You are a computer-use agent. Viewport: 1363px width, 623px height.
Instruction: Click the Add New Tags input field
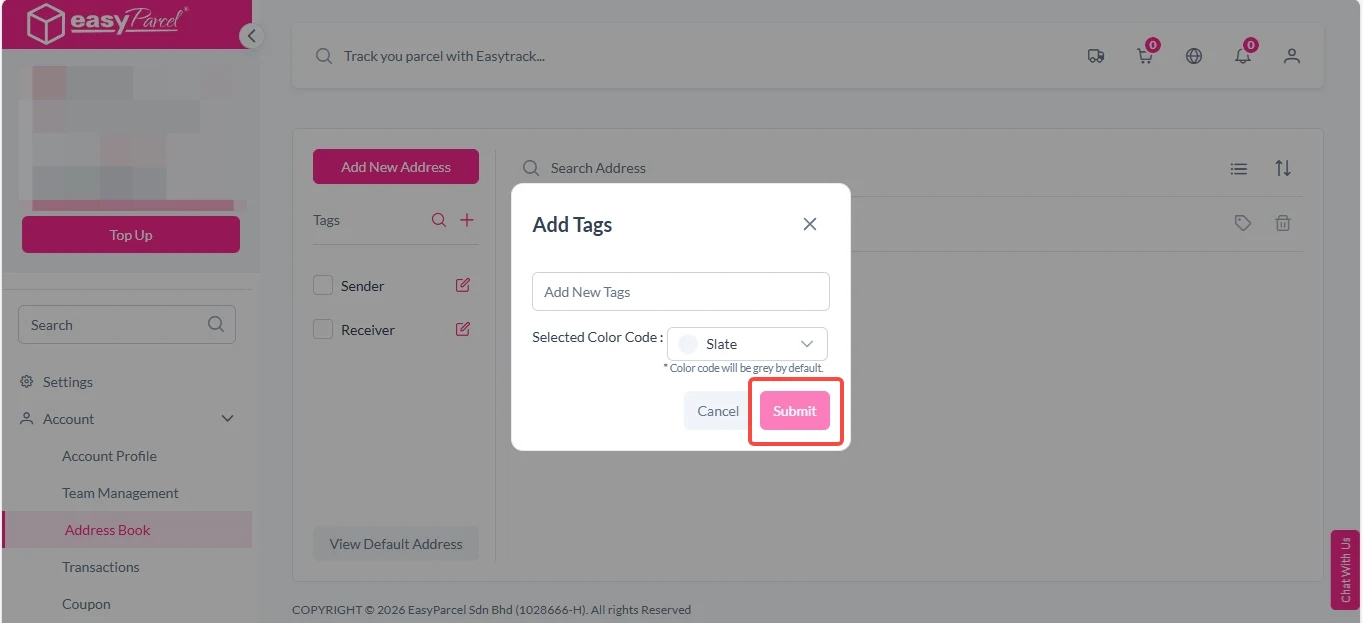[x=681, y=292]
